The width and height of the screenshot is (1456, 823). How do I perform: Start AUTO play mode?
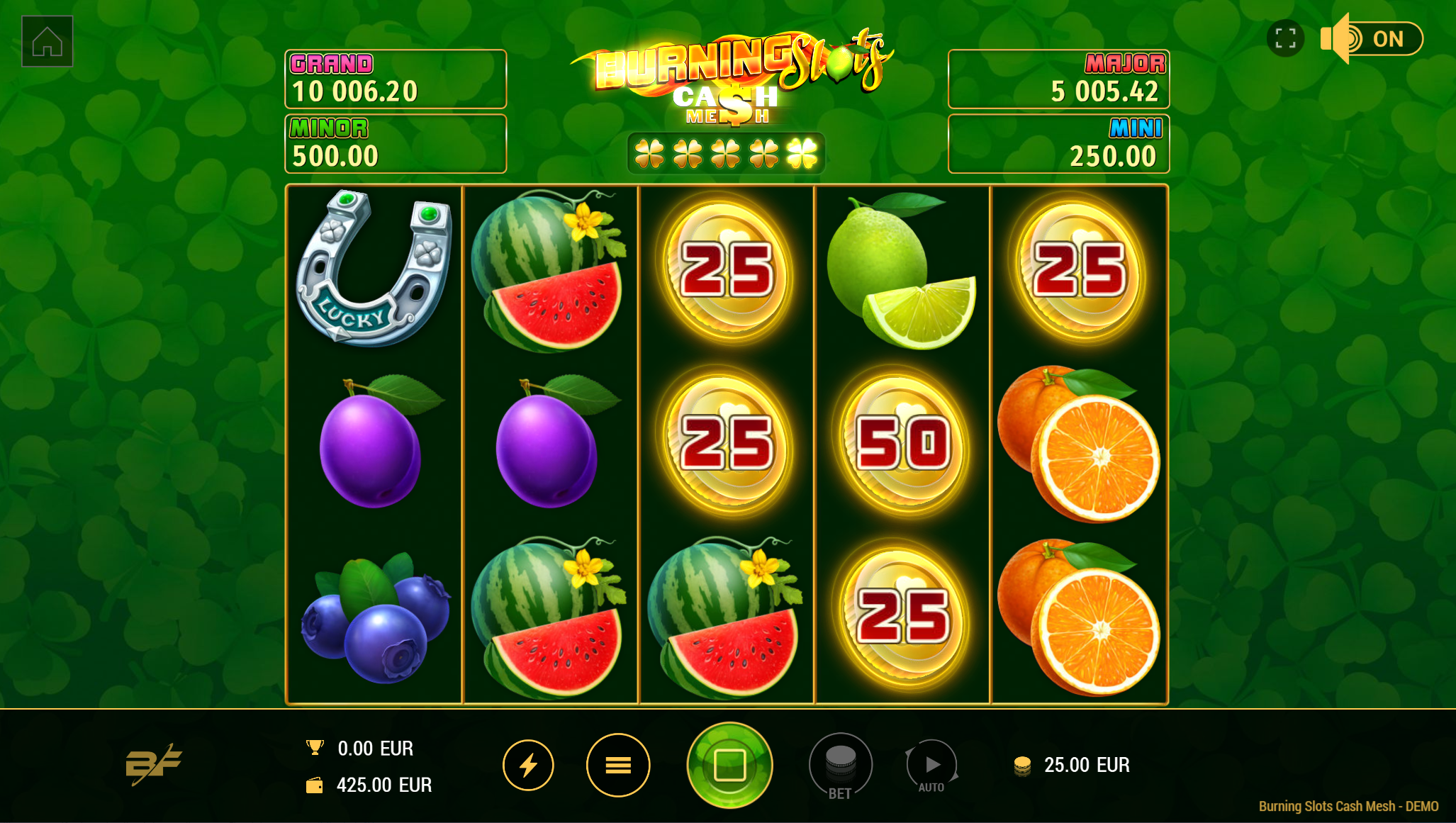coord(931,766)
